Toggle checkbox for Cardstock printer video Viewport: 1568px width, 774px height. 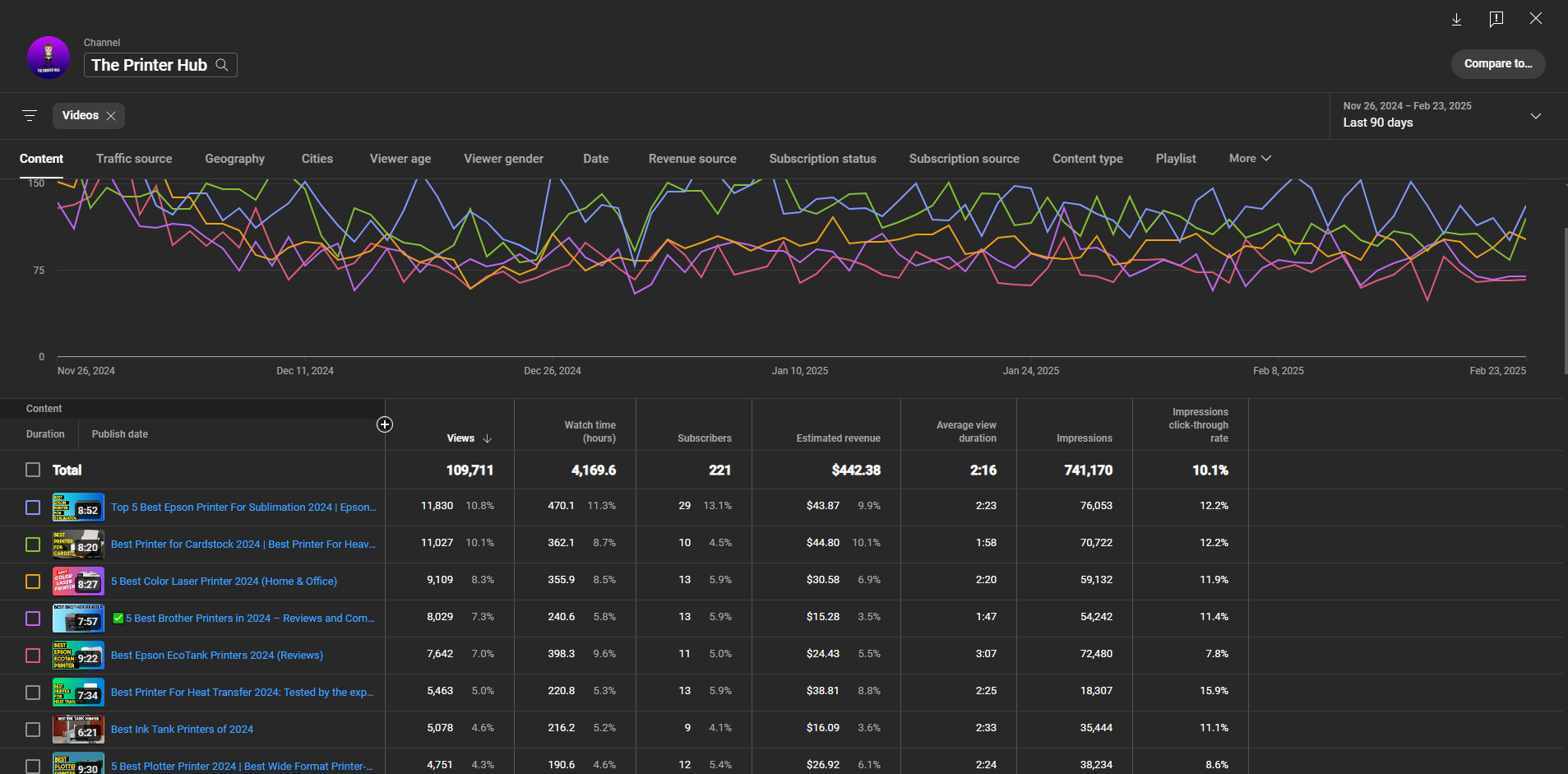click(x=33, y=545)
